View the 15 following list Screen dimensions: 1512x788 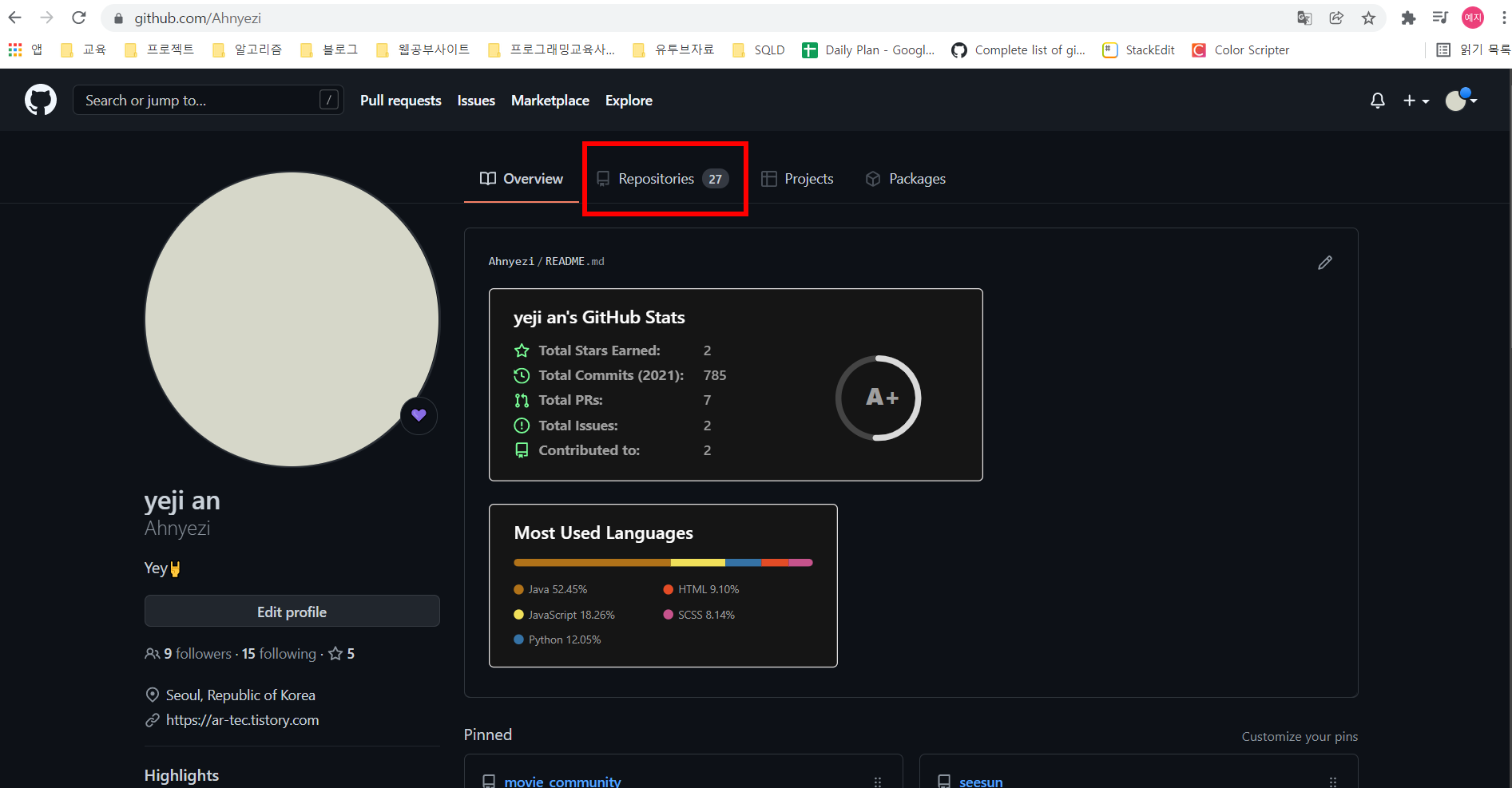(279, 654)
